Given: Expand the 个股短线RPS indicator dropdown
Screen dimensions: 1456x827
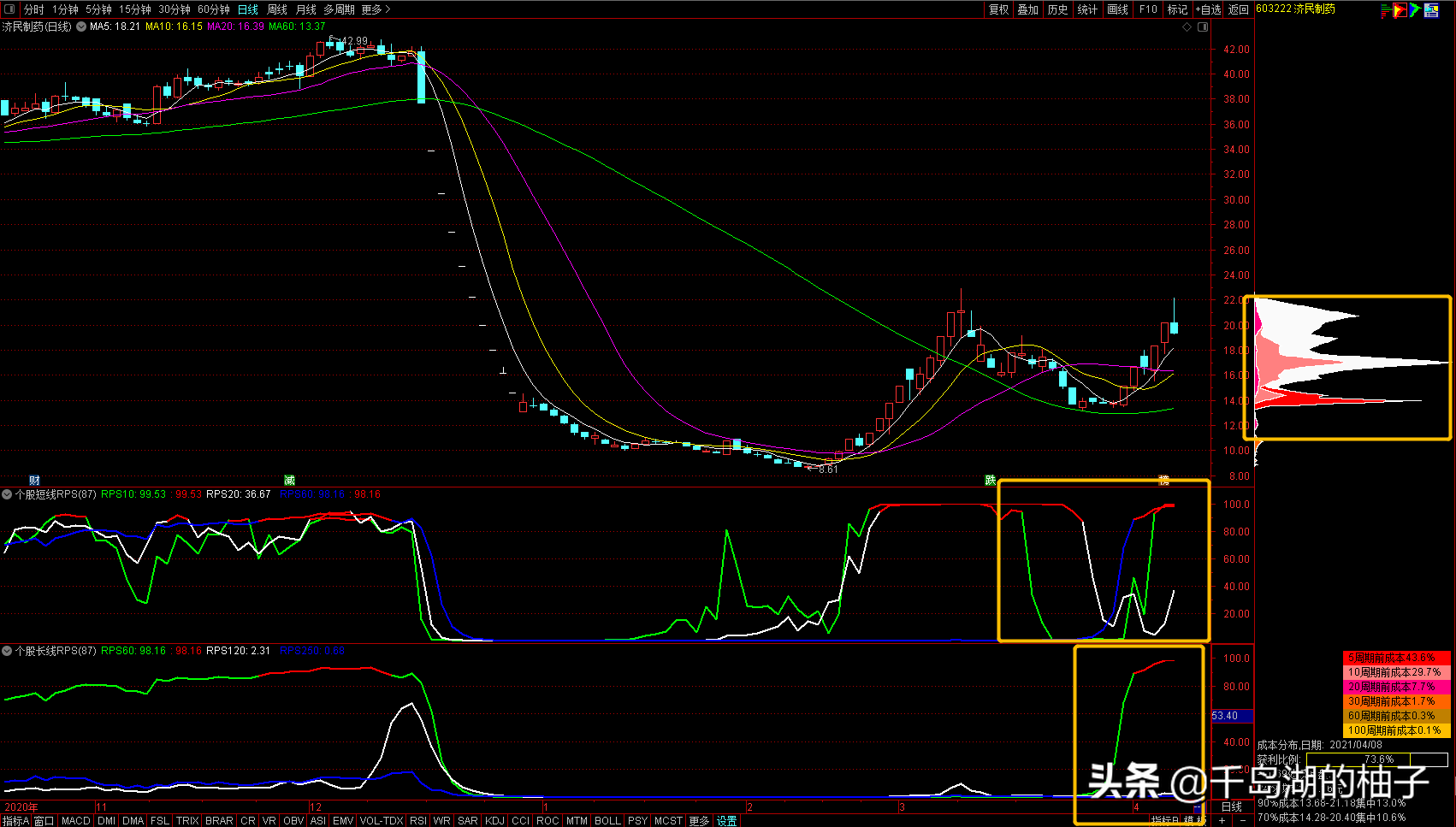Looking at the screenshot, I should pyautogui.click(x=7, y=494).
